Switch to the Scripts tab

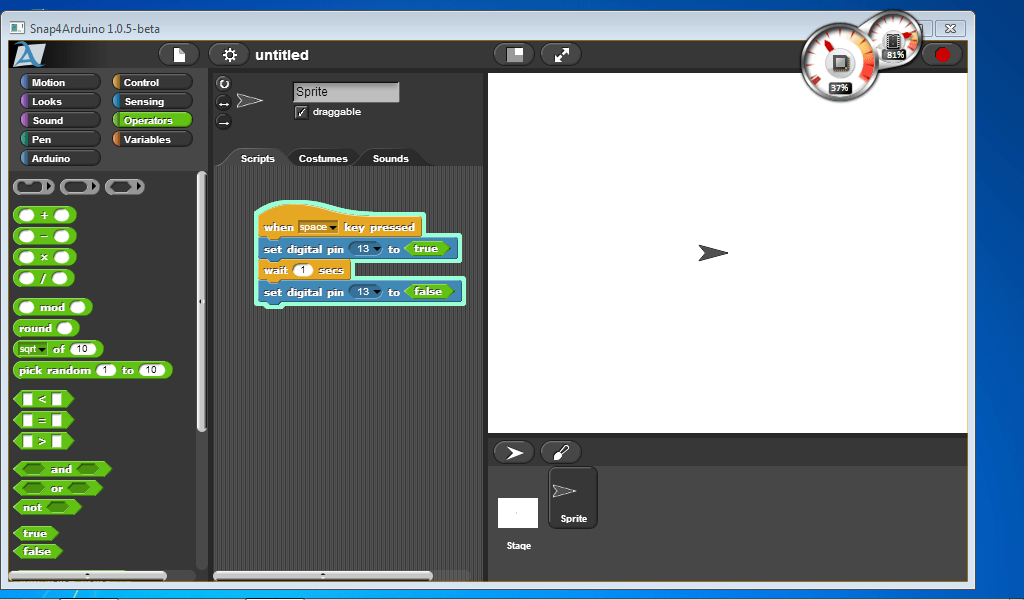coord(257,158)
